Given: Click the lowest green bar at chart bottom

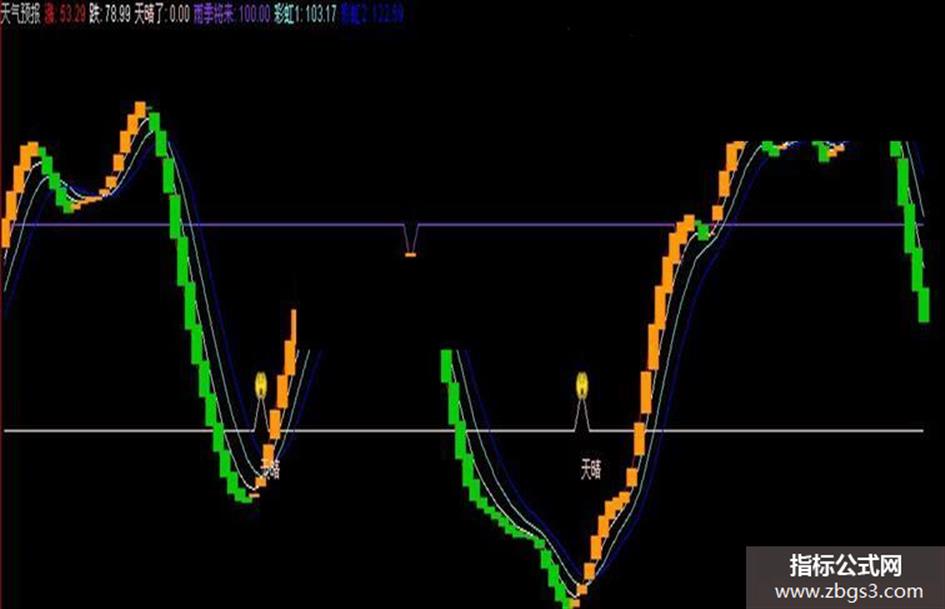Looking at the screenshot, I should pos(568,601).
